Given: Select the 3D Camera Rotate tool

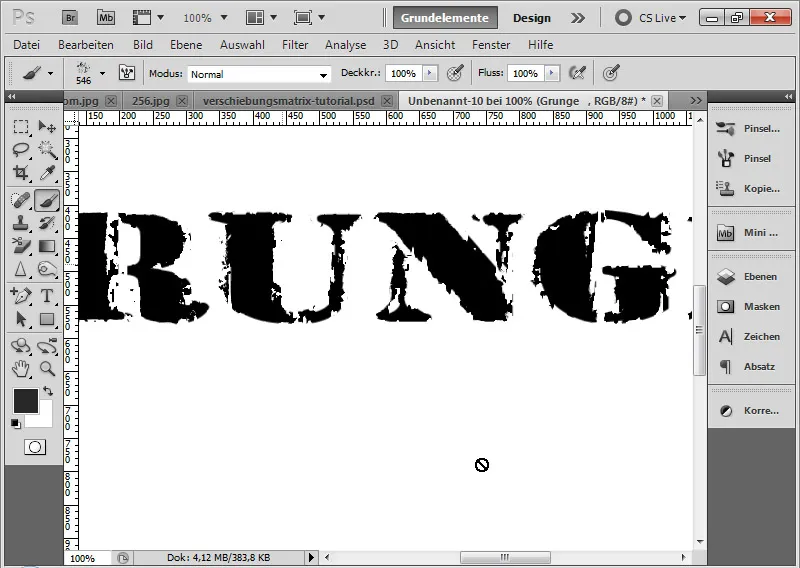Looking at the screenshot, I should [x=47, y=346].
